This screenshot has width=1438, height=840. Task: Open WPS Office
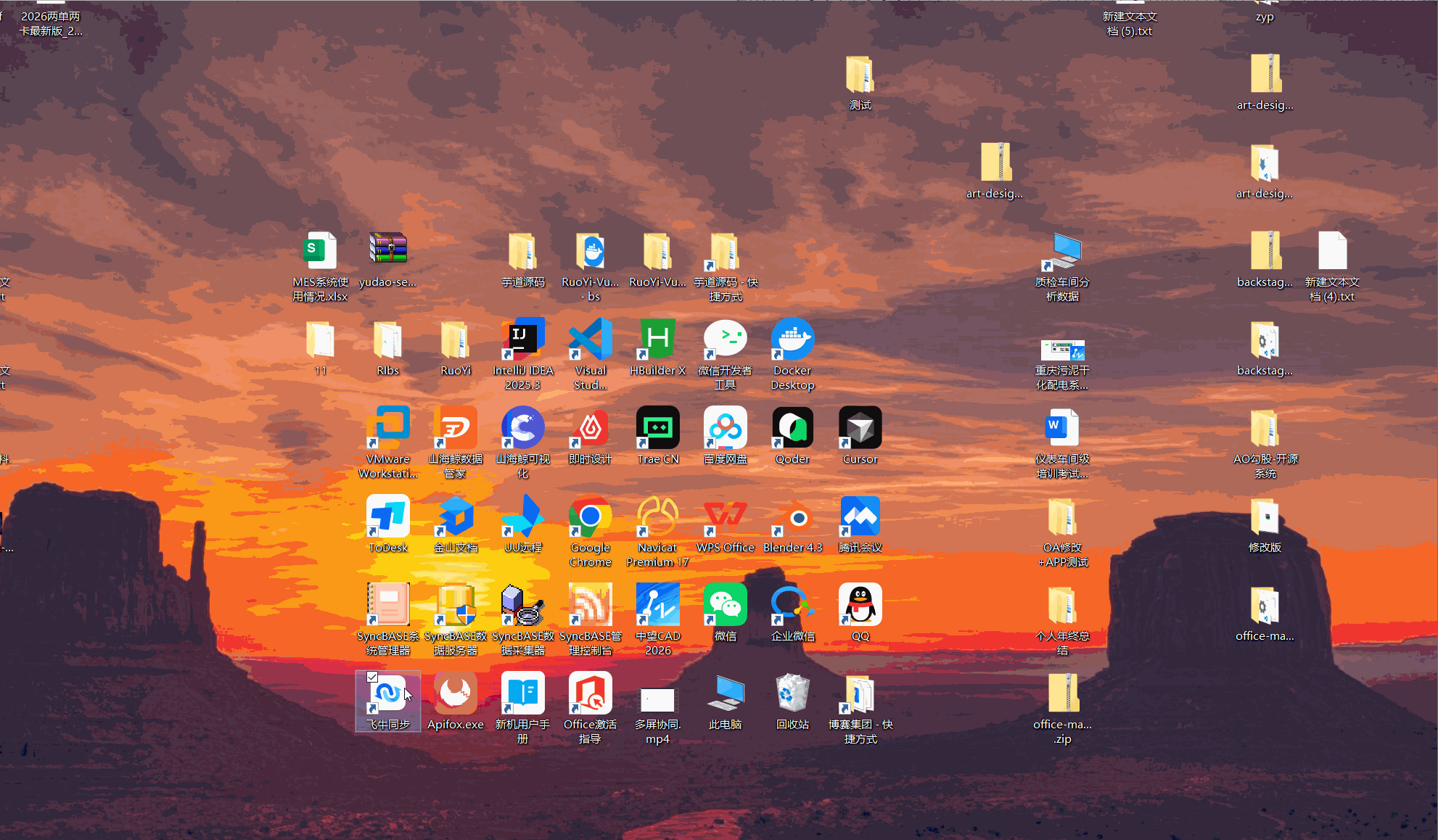pos(725,516)
